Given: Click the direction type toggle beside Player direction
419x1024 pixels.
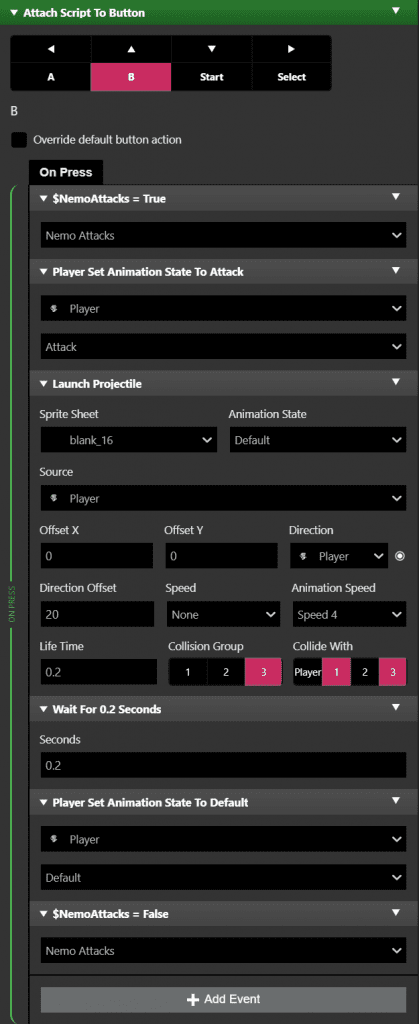Looking at the screenshot, I should tap(400, 556).
